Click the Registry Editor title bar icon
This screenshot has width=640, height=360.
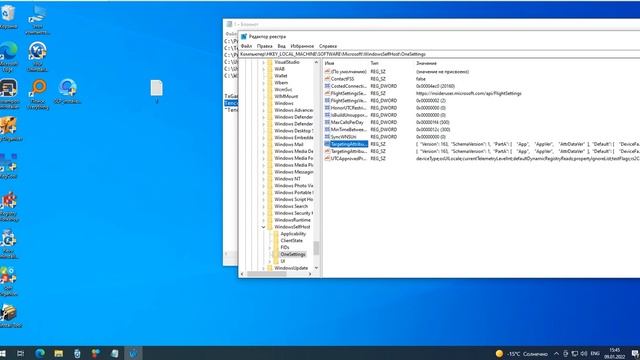(244, 37)
